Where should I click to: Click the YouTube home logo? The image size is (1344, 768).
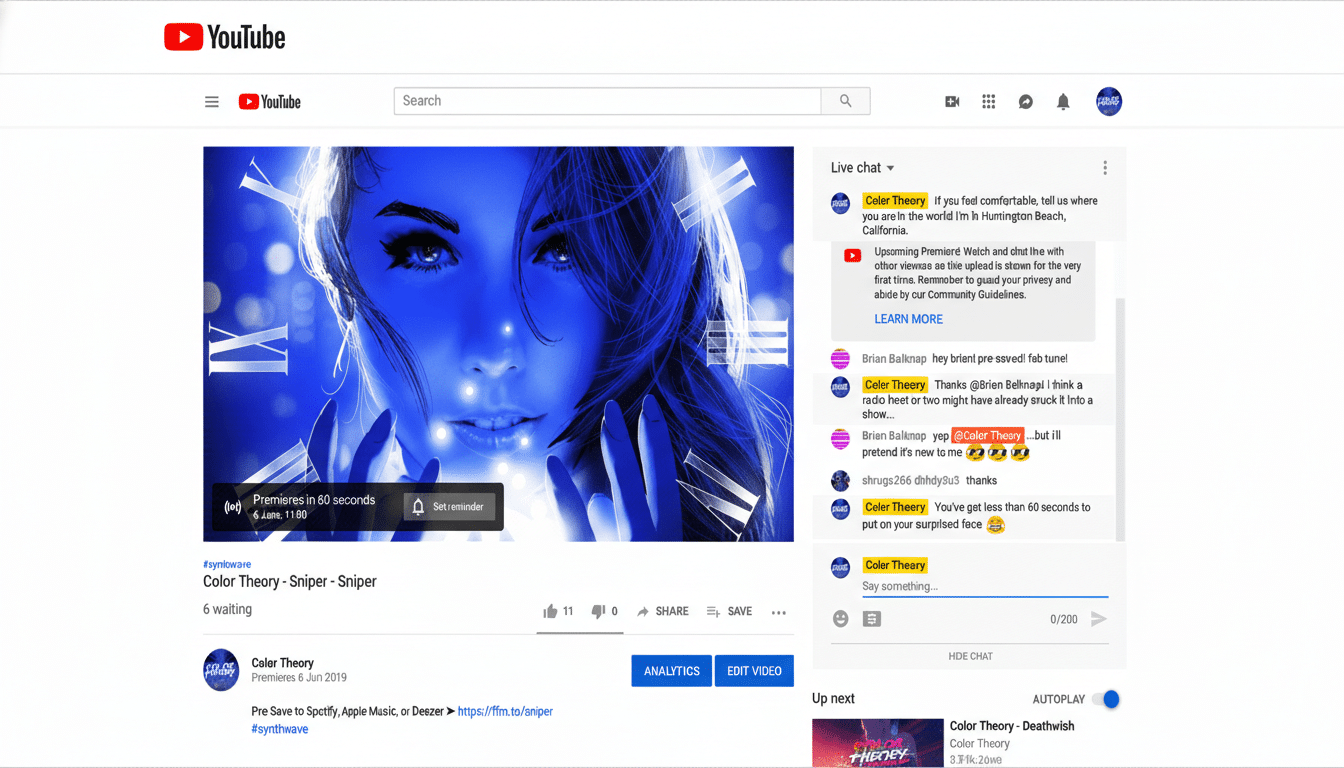point(268,101)
